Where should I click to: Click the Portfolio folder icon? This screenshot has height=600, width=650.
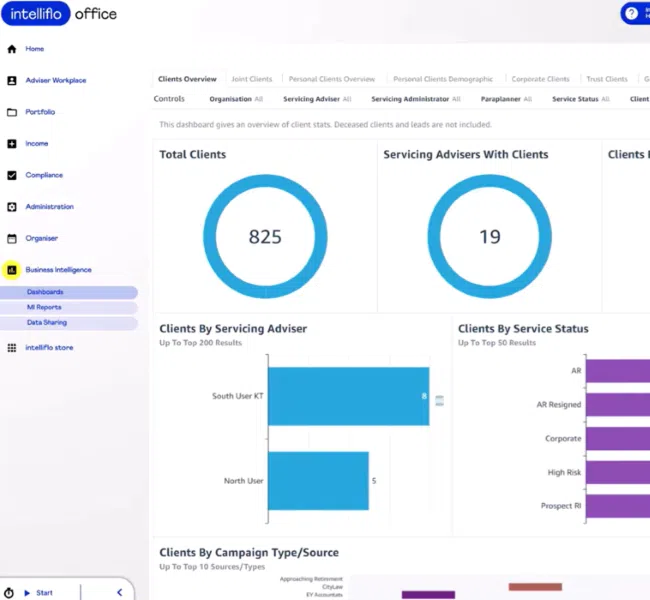[12, 112]
